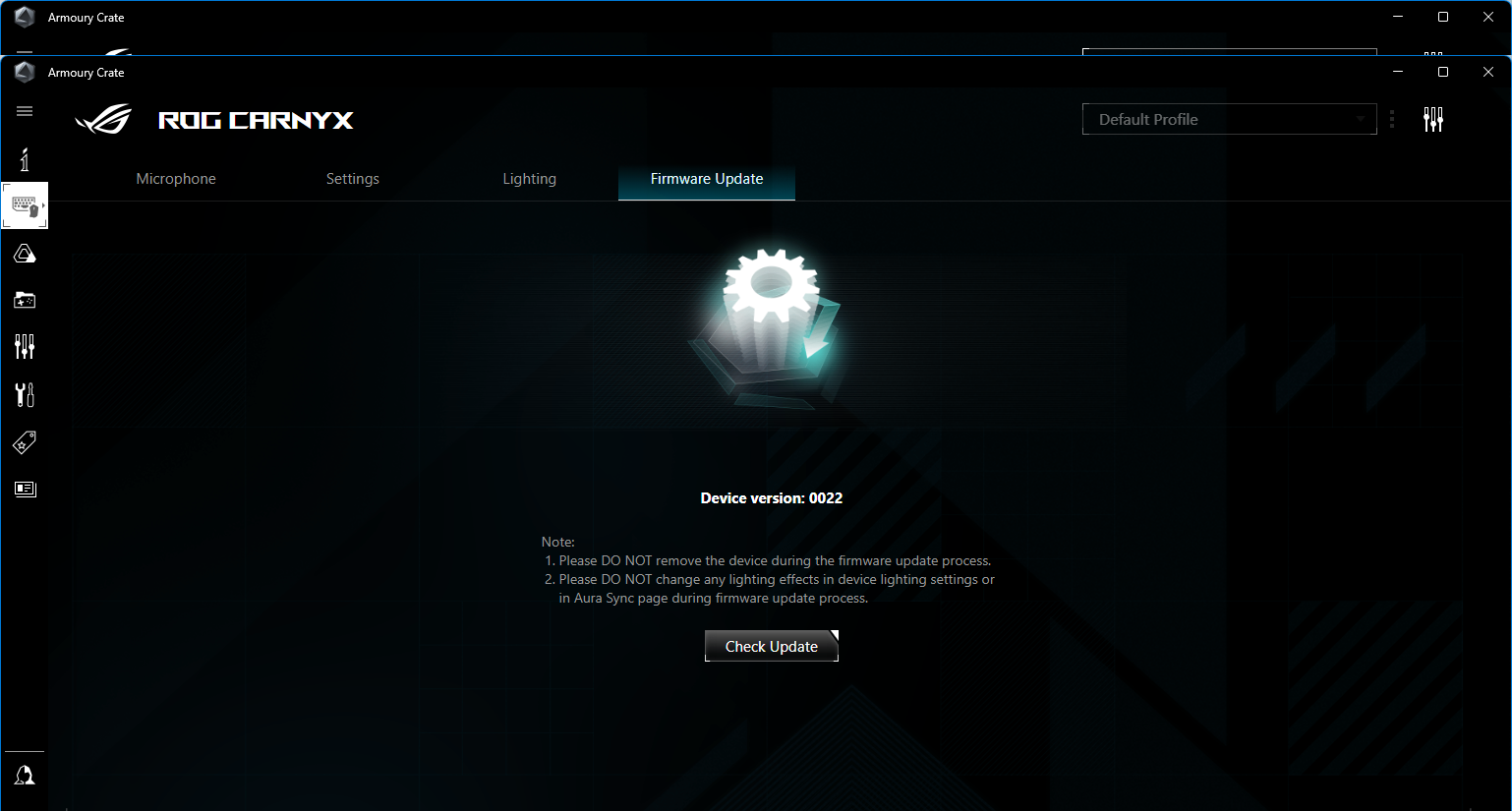Viewport: 1512px width, 811px height.
Task: Minimize the background Armoury Crate window
Action: click(x=1398, y=17)
